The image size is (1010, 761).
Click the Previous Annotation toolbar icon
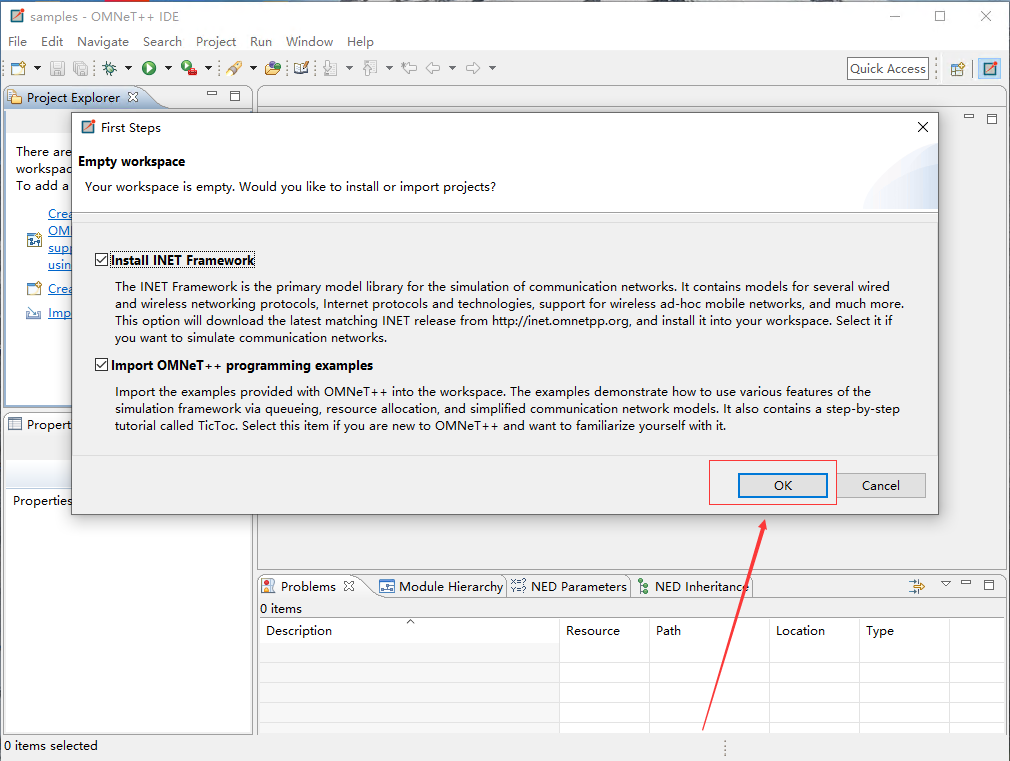[370, 68]
